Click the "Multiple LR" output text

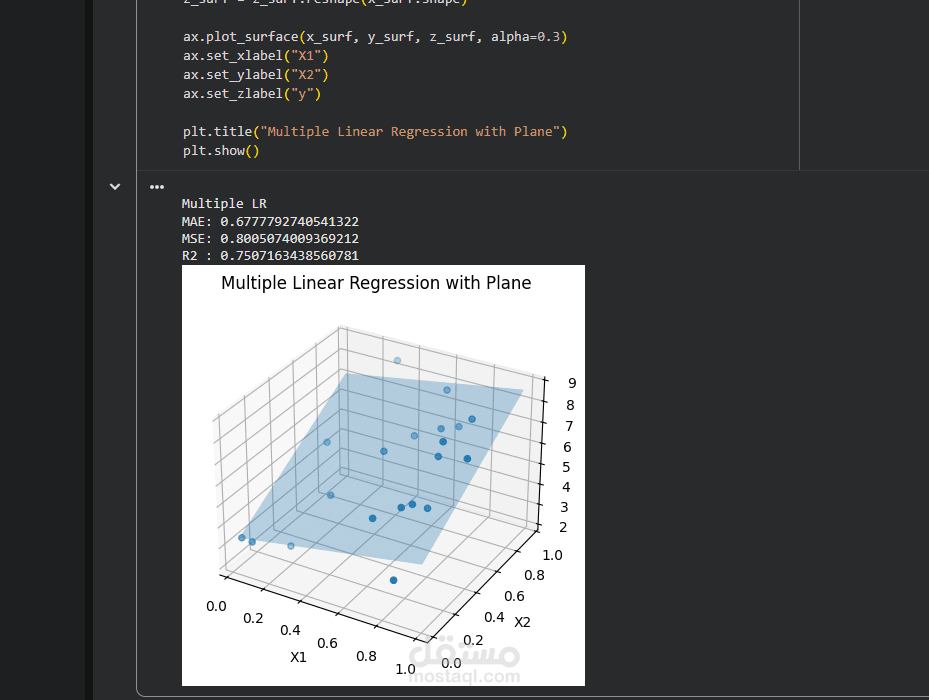[x=224, y=204]
